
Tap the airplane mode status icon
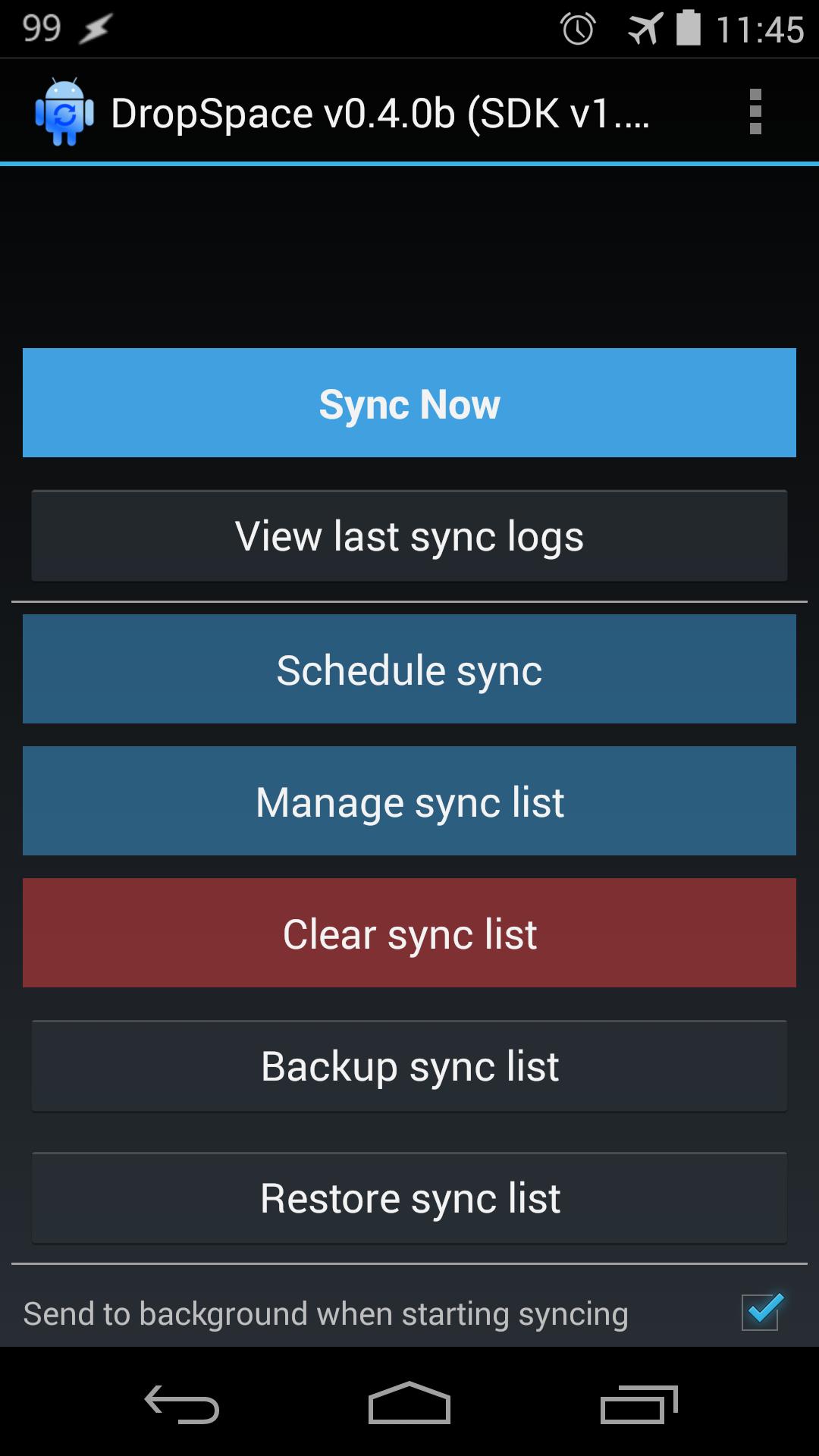tap(645, 30)
